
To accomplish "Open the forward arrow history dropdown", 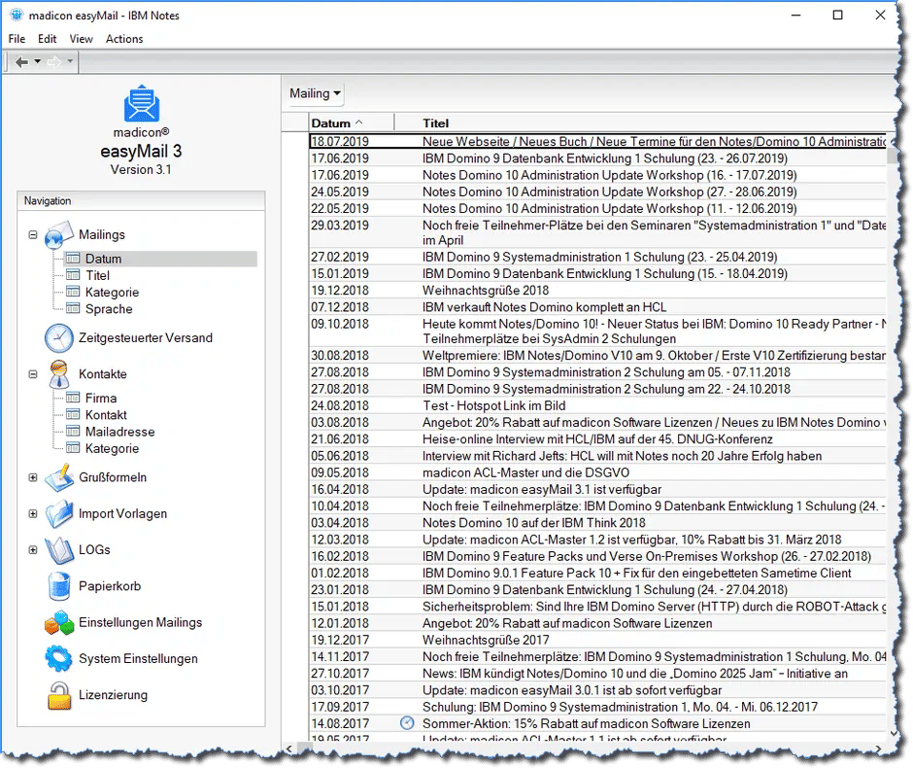I will (x=70, y=61).
